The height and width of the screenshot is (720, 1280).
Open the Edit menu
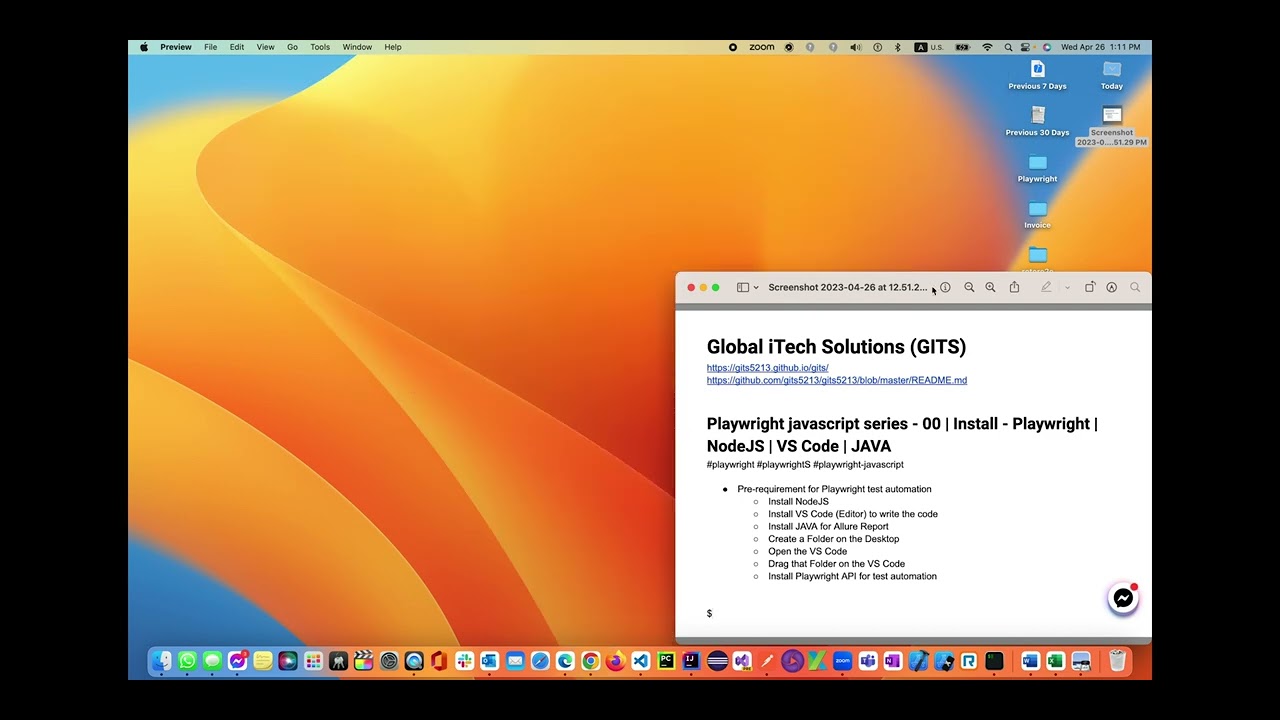coord(237,47)
